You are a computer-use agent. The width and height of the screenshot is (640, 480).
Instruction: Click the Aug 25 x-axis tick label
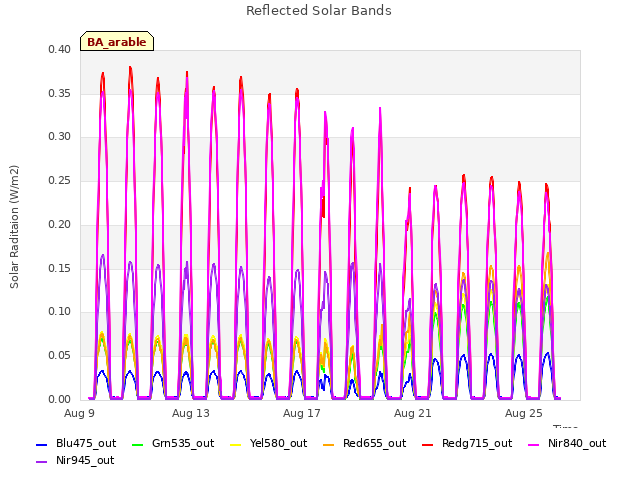(524, 413)
